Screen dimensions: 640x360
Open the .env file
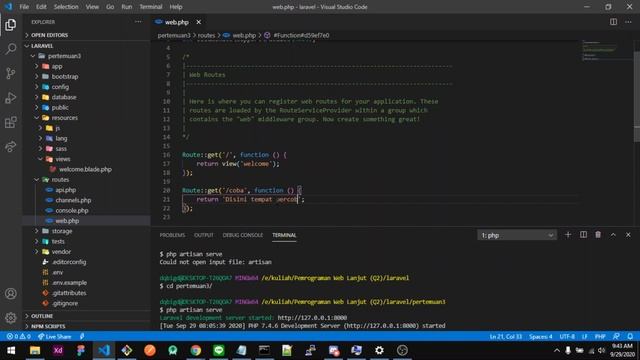point(87,272)
